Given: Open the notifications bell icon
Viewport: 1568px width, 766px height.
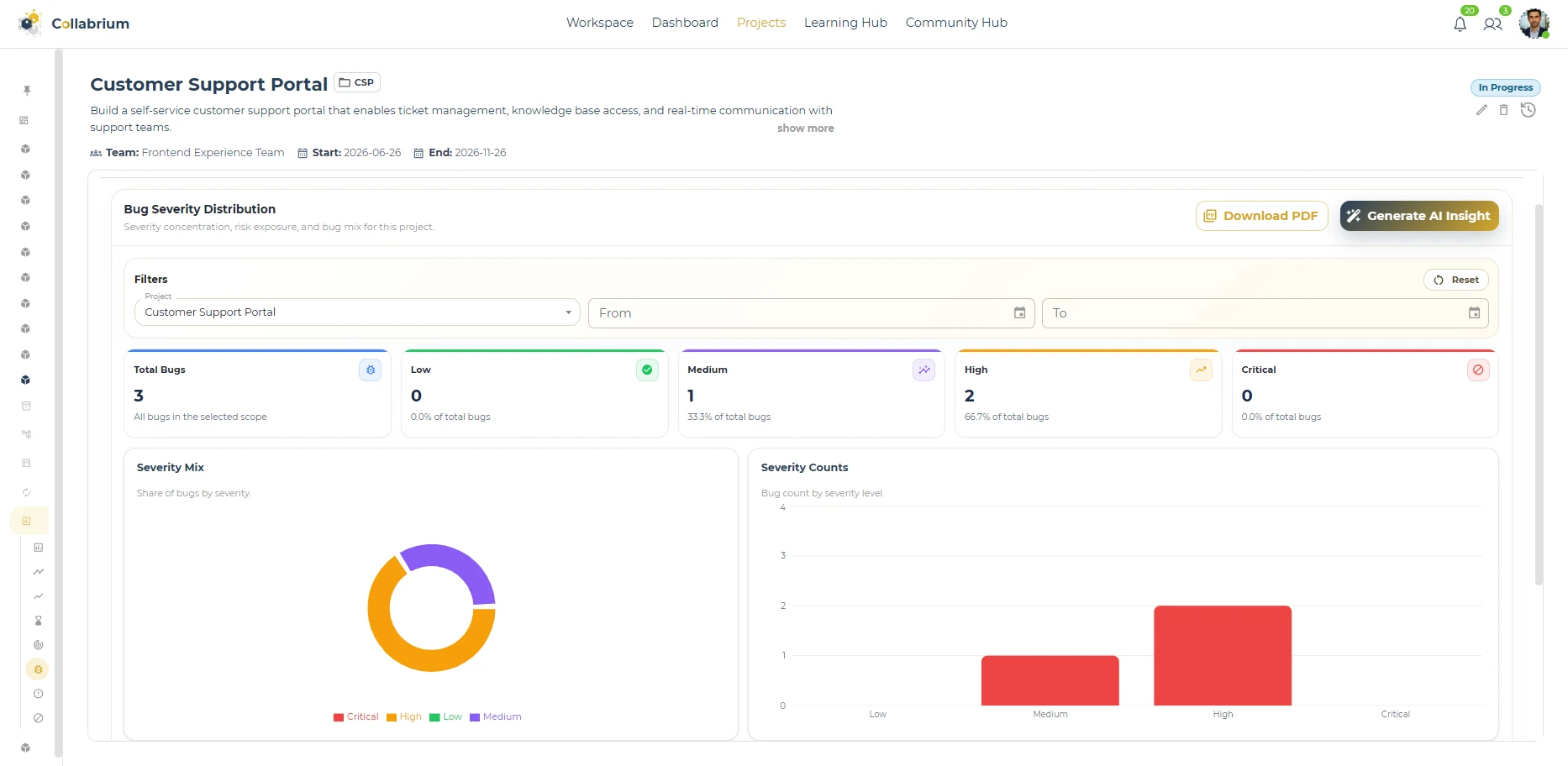Looking at the screenshot, I should (1460, 24).
